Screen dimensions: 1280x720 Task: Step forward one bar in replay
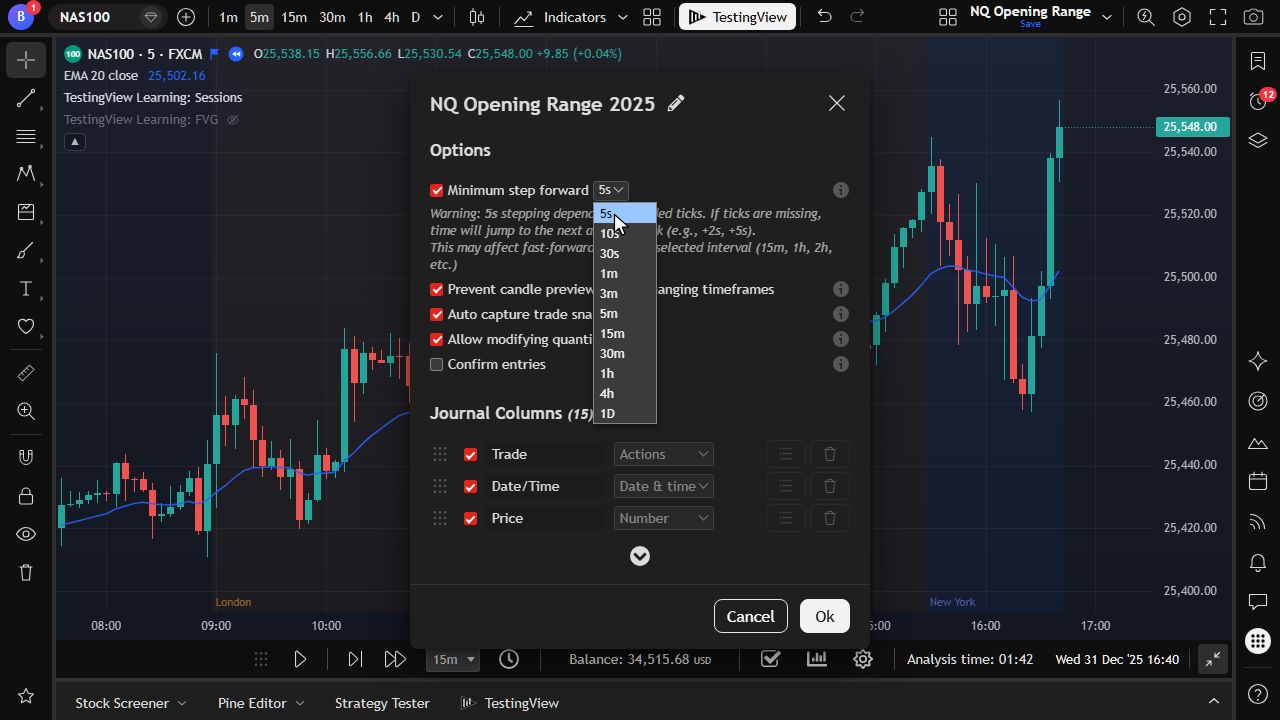[x=355, y=659]
